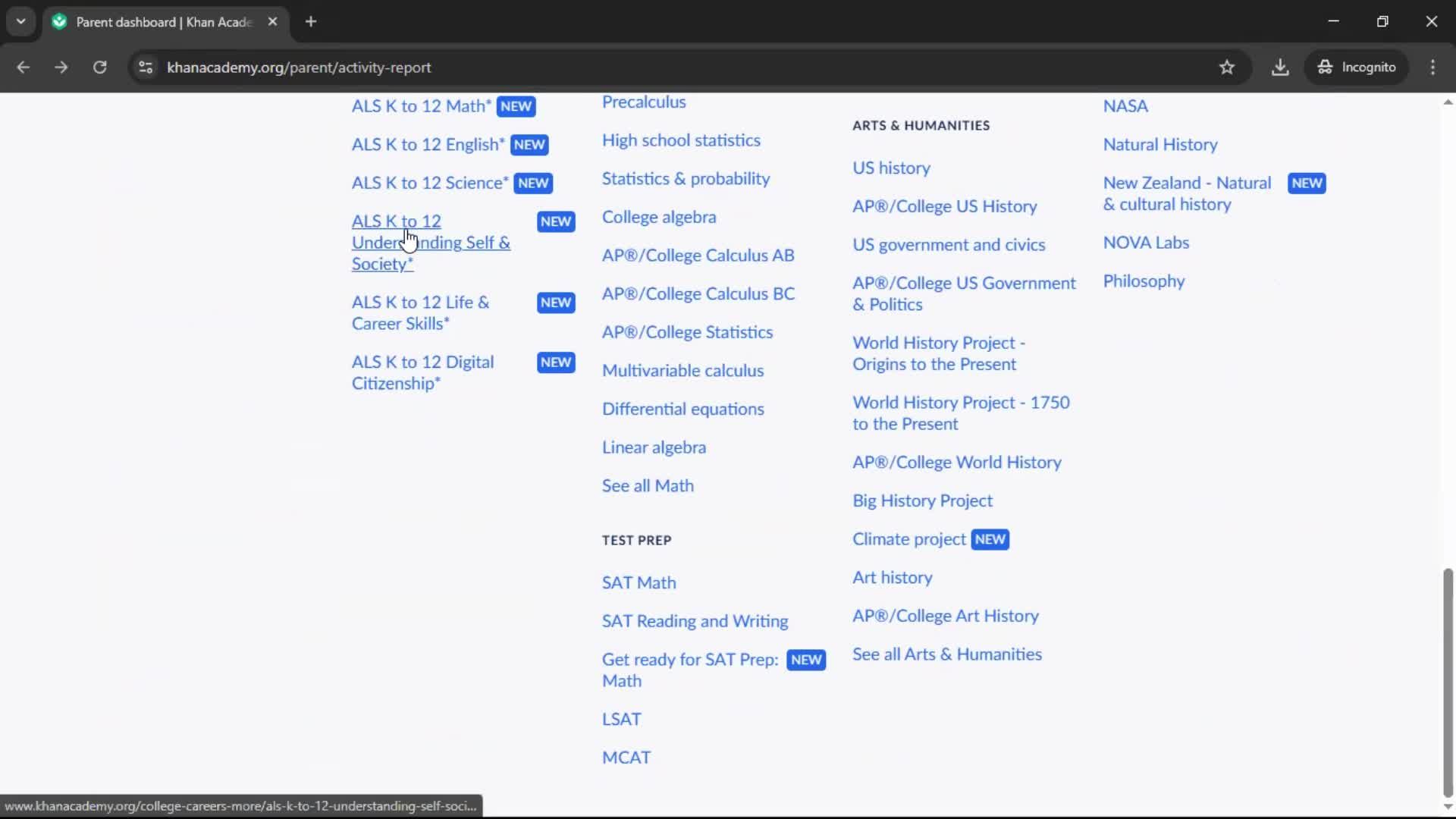Open ALS K to 12 Math course
The height and width of the screenshot is (819, 1456).
tap(422, 106)
